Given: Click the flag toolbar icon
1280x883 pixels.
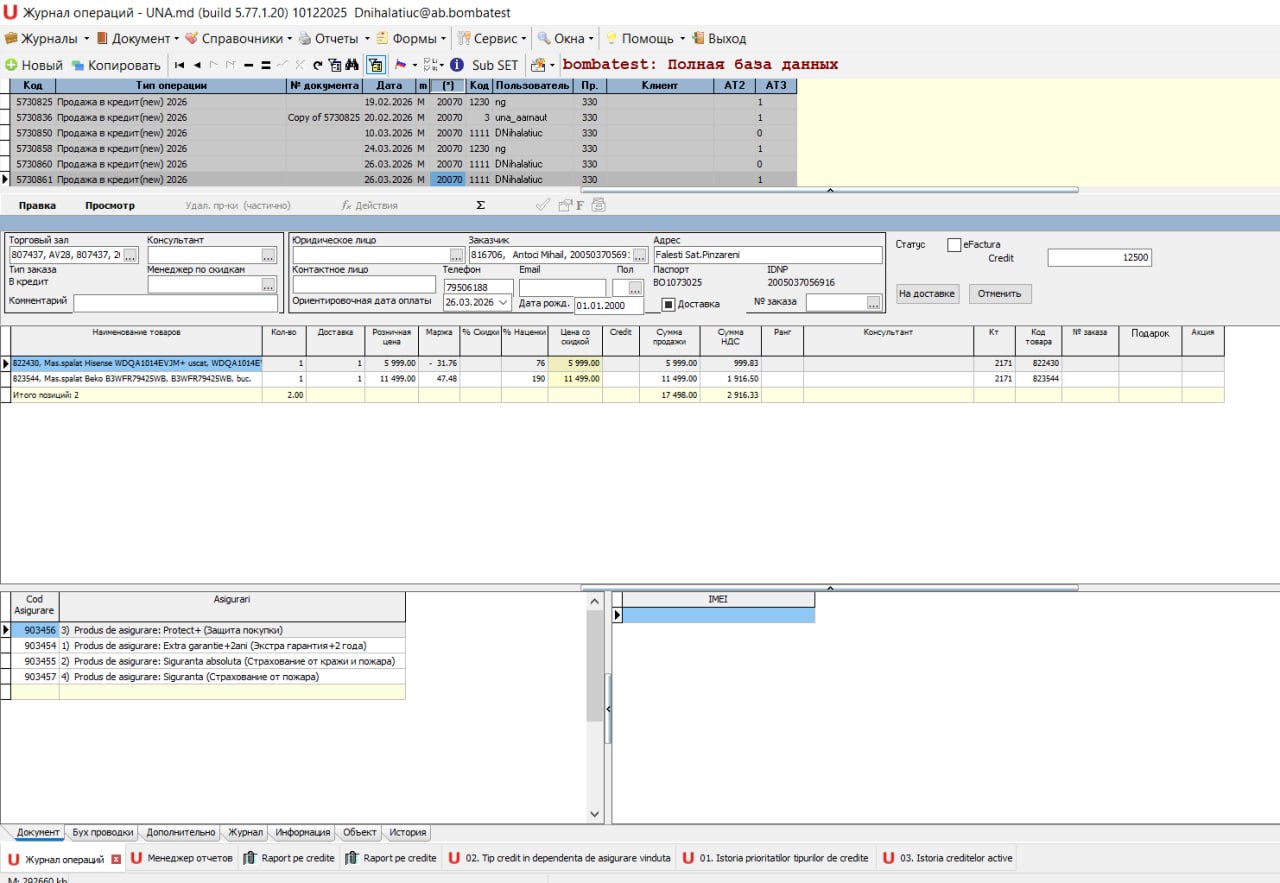Looking at the screenshot, I should point(401,65).
